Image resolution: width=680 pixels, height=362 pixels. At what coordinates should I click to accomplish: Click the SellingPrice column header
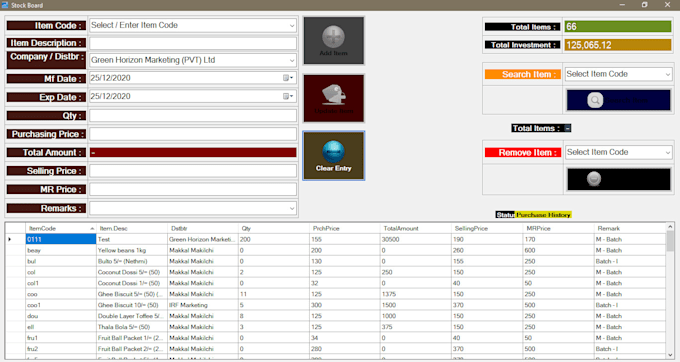(487, 228)
